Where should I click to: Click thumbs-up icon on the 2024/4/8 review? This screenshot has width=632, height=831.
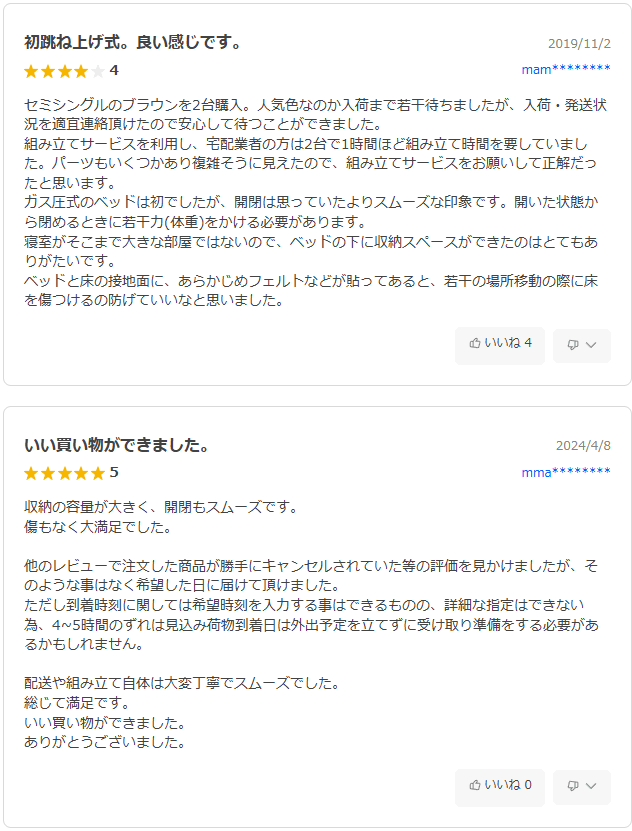point(475,786)
